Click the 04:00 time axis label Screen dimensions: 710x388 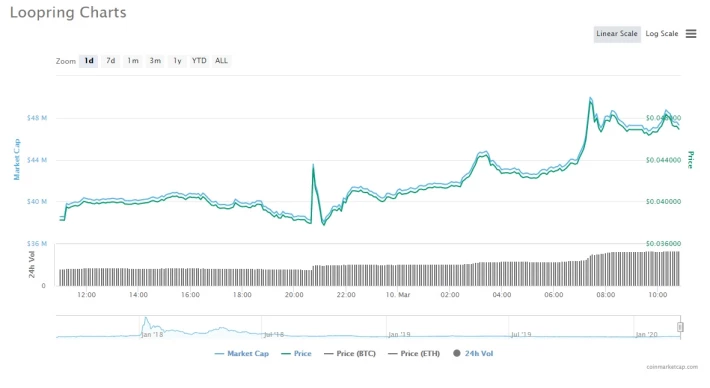[x=502, y=295]
